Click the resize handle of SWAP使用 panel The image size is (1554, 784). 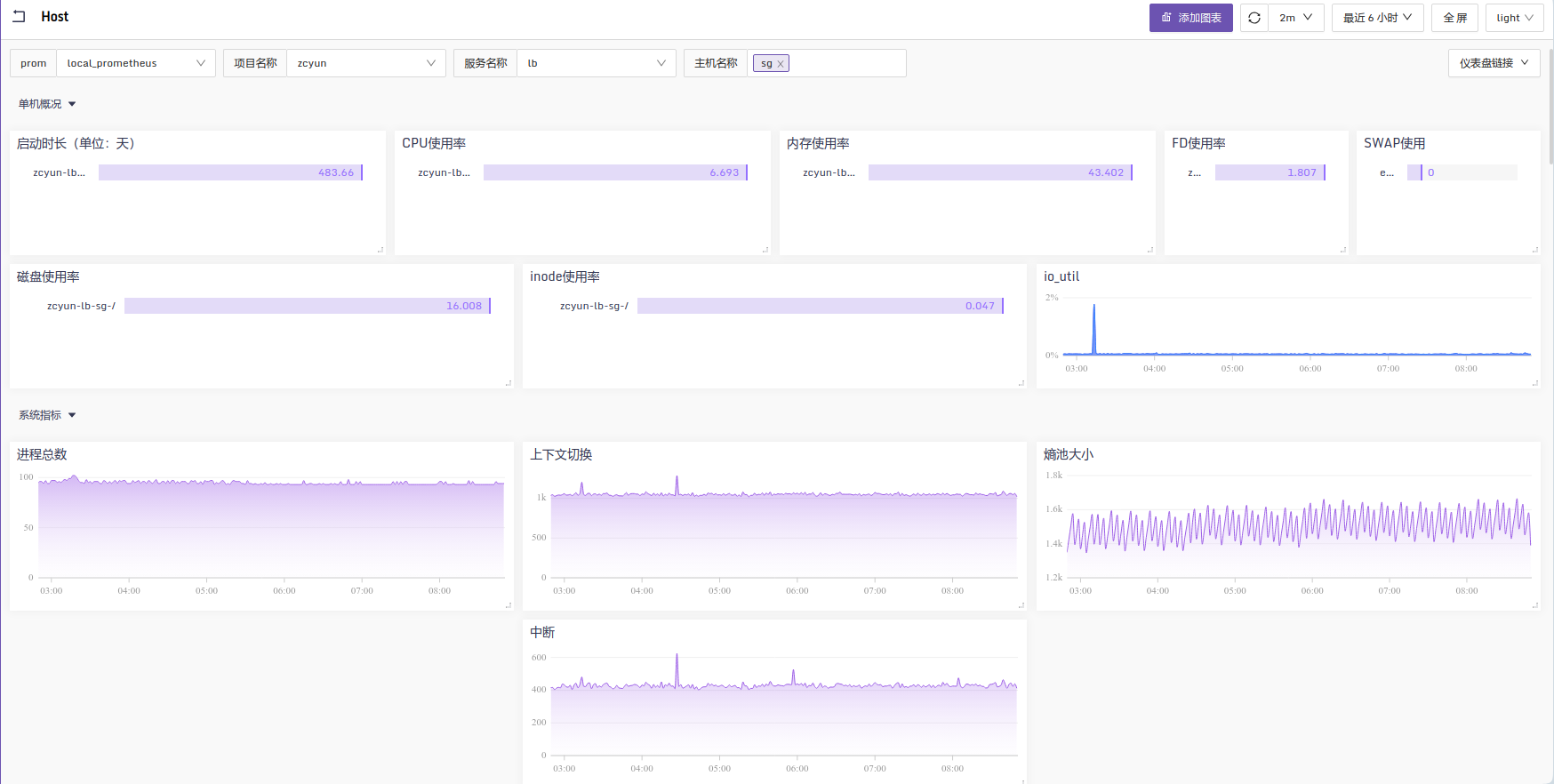[x=1535, y=250]
